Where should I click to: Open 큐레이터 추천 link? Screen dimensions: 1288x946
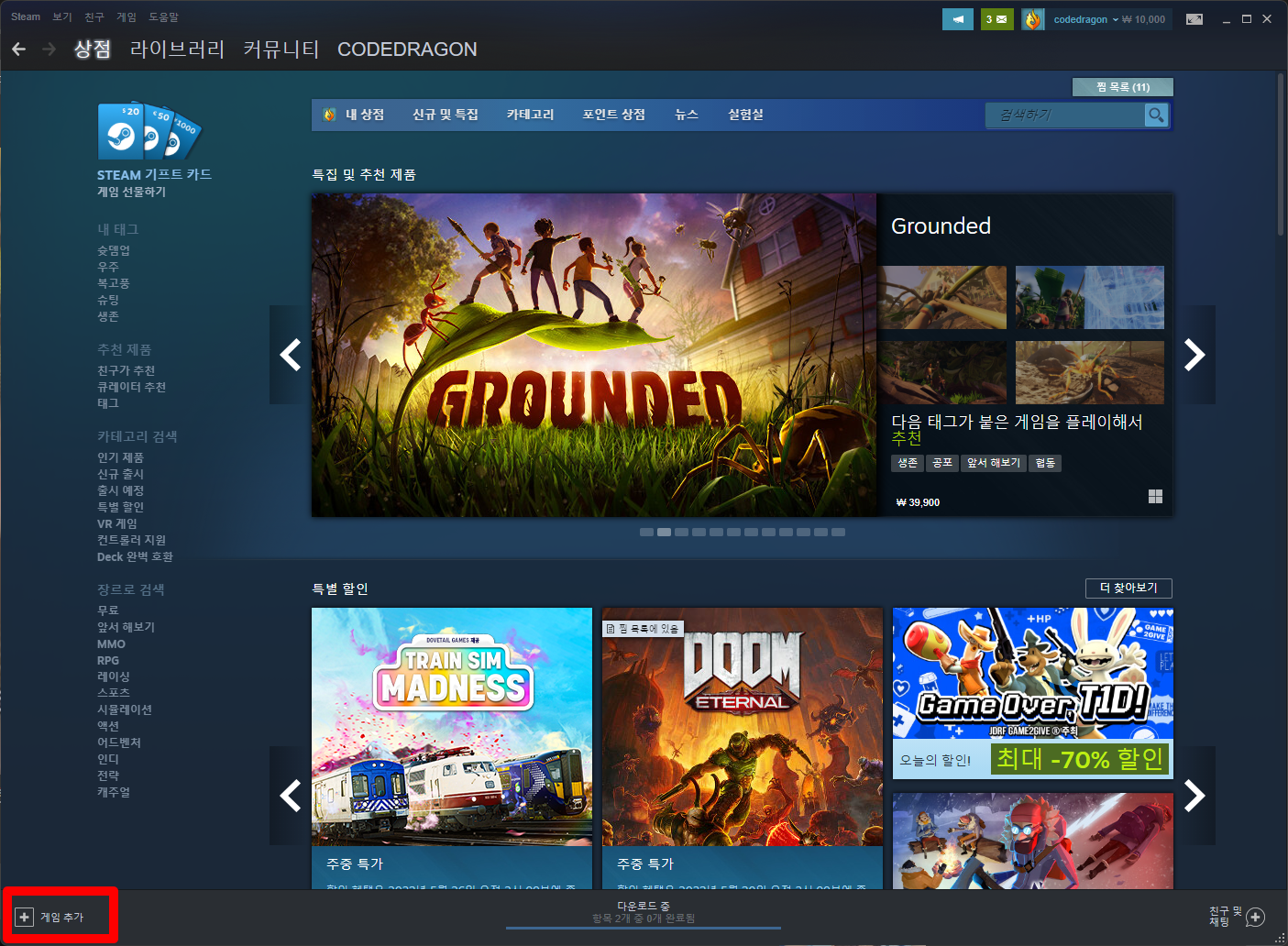click(x=131, y=387)
